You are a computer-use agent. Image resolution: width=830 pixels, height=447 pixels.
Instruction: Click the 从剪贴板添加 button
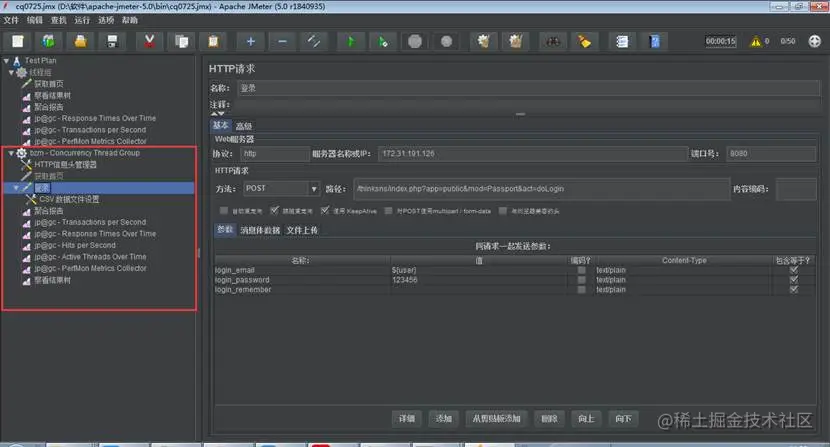(x=497, y=419)
